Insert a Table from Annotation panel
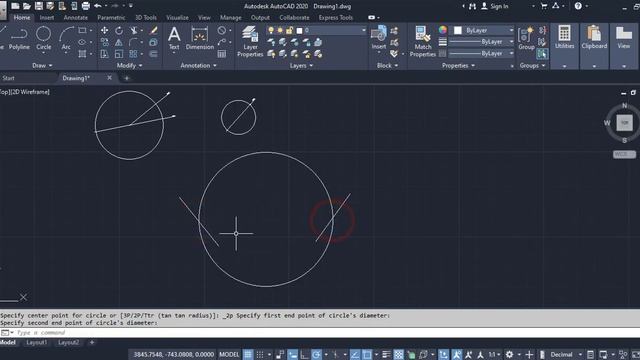640x360 pixels. pos(222,54)
